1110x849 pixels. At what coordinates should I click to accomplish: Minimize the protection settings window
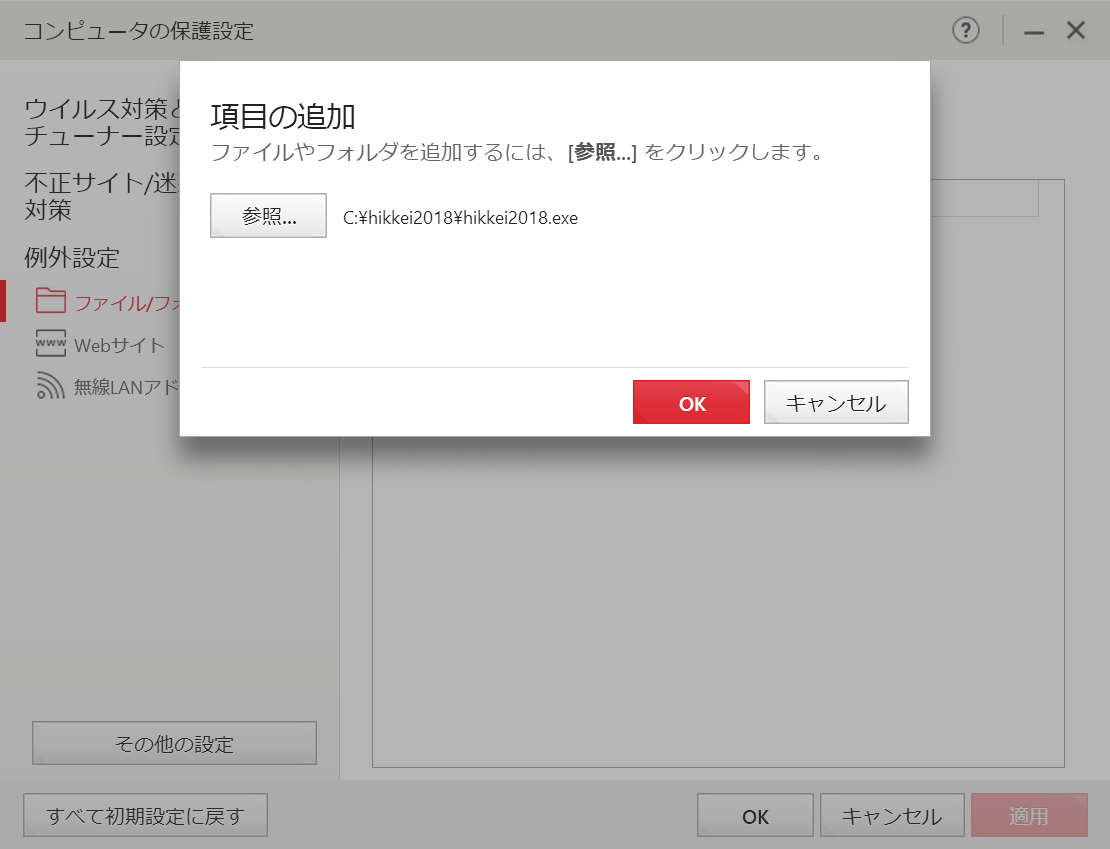tap(1034, 32)
